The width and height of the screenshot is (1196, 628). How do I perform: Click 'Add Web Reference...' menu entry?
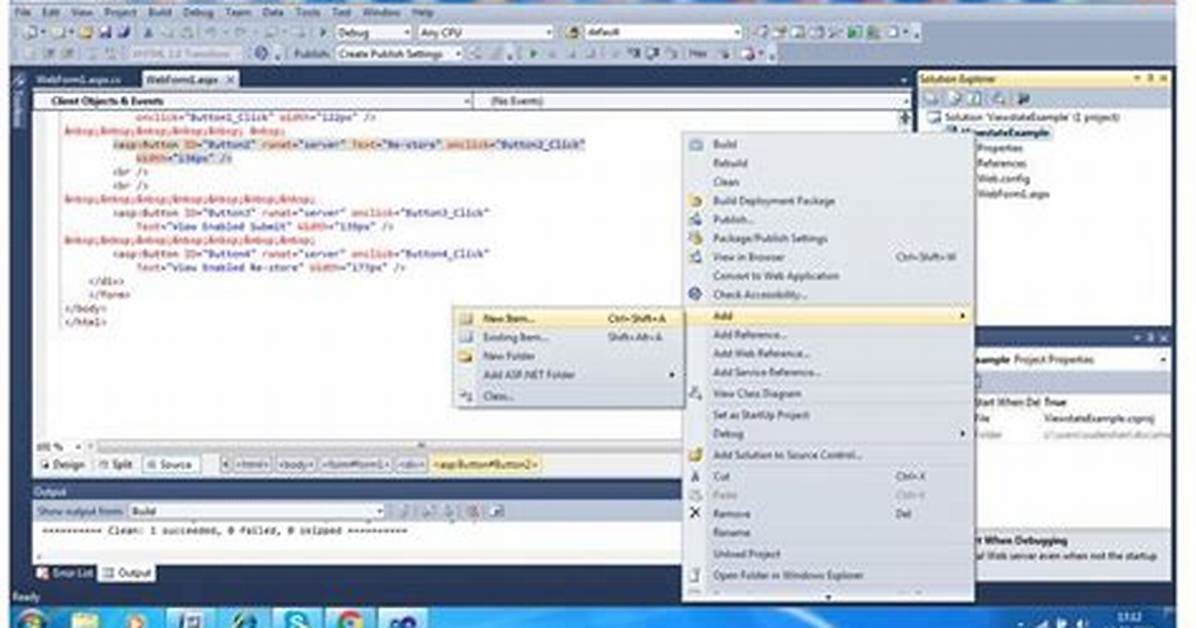click(828, 353)
